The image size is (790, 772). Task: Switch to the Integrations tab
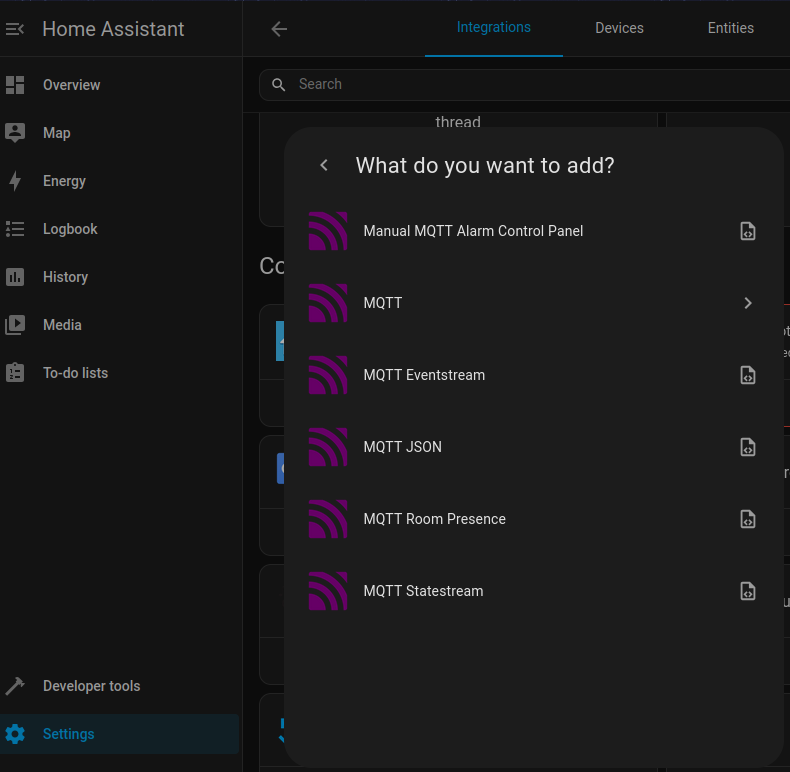click(494, 28)
